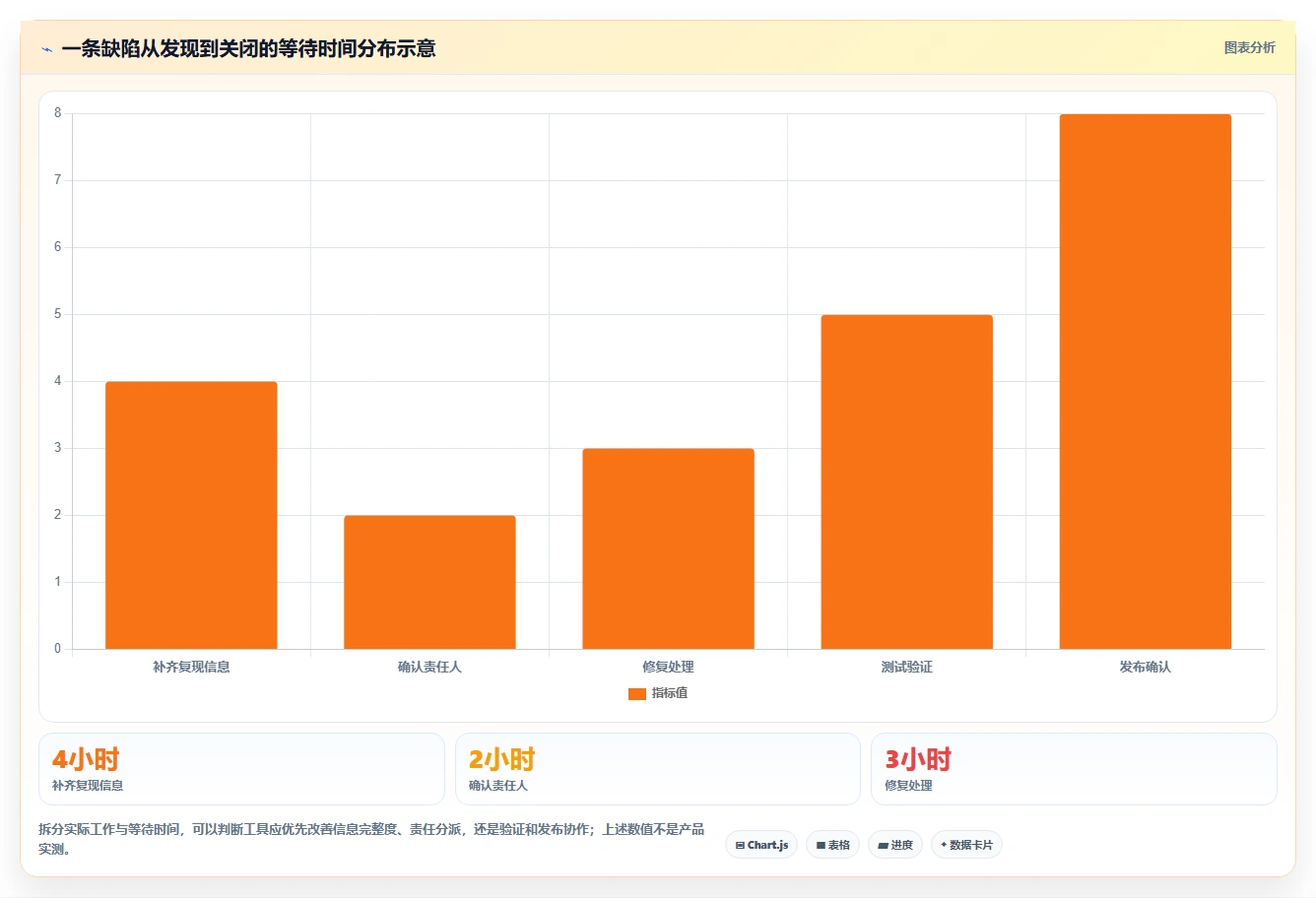Click the y-axis value 5
Viewport: 1316px width, 898px height.
click(x=58, y=314)
